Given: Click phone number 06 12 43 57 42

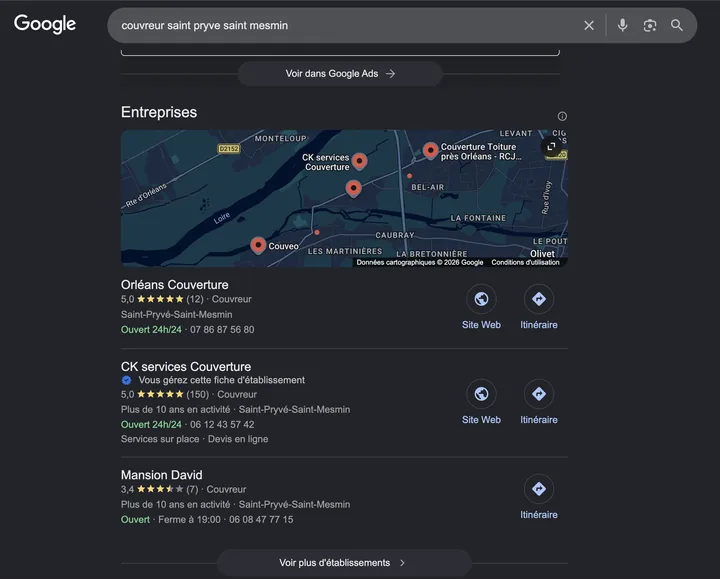Looking at the screenshot, I should 222,425.
